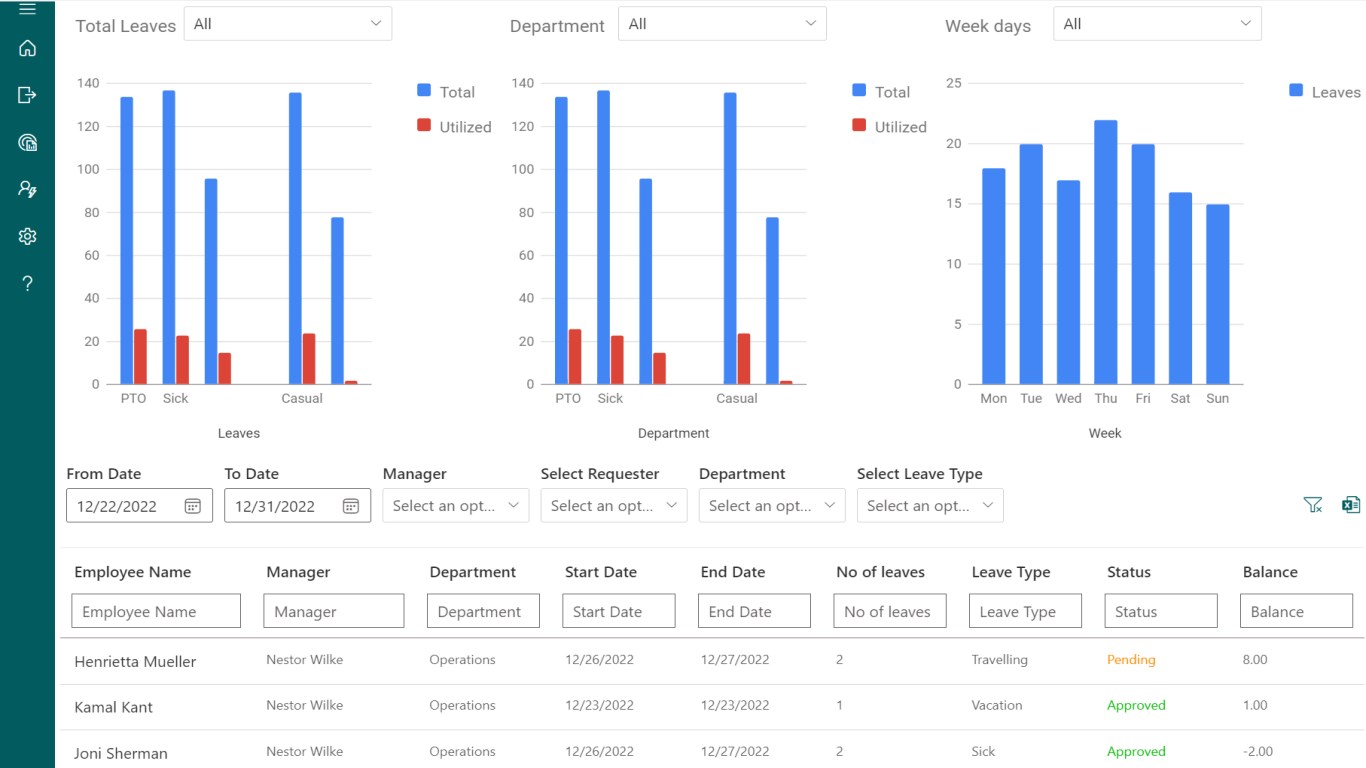Viewport: 1366px width, 768px height.
Task: Open the Manager filter dropdown
Action: pos(456,506)
